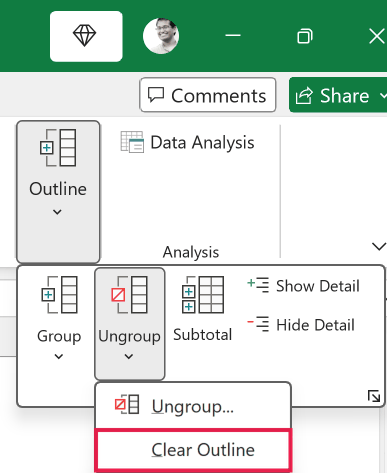Select Ungroup... from the dropdown menu
Viewport: 387px width, 473px height.
click(193, 406)
